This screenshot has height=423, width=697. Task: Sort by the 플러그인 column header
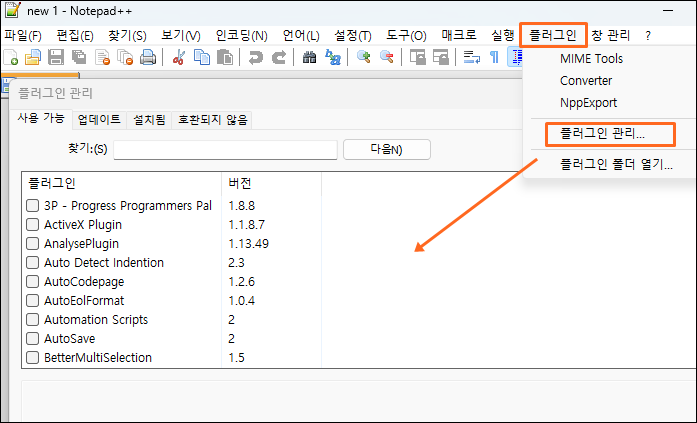pos(122,183)
